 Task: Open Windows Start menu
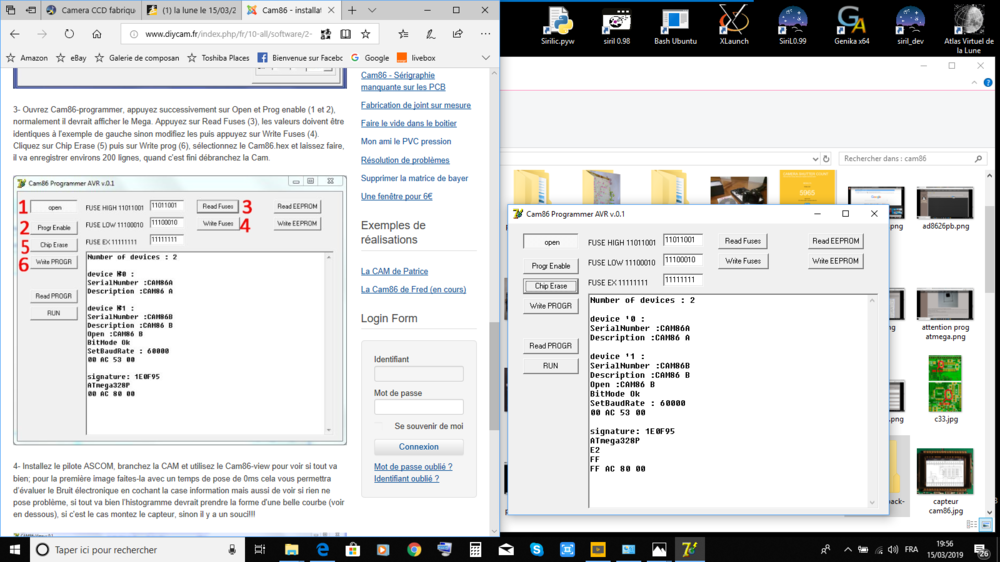[15, 549]
